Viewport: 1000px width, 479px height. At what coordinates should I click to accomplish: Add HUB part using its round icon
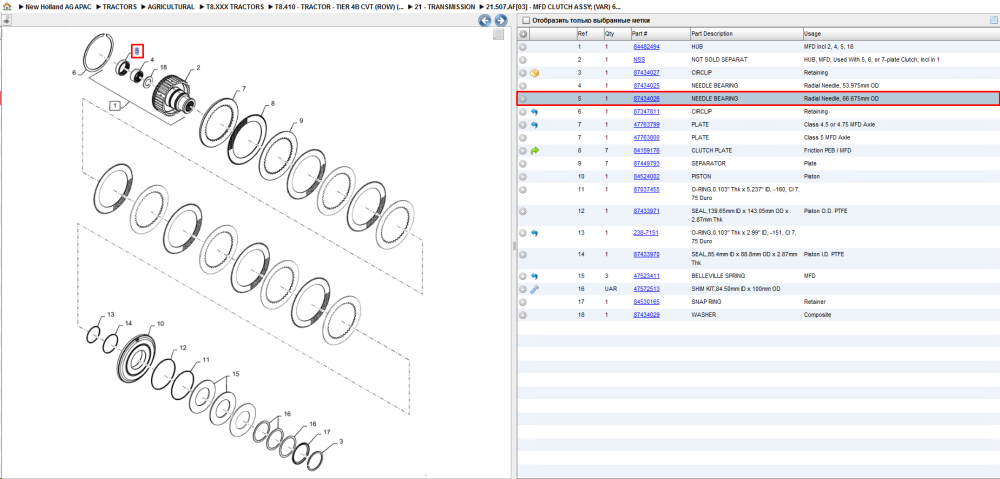pyautogui.click(x=523, y=47)
